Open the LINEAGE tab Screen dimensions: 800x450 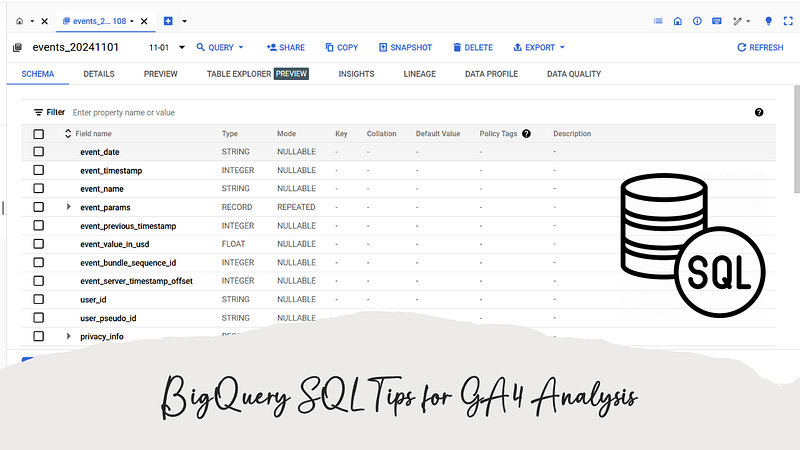419,74
